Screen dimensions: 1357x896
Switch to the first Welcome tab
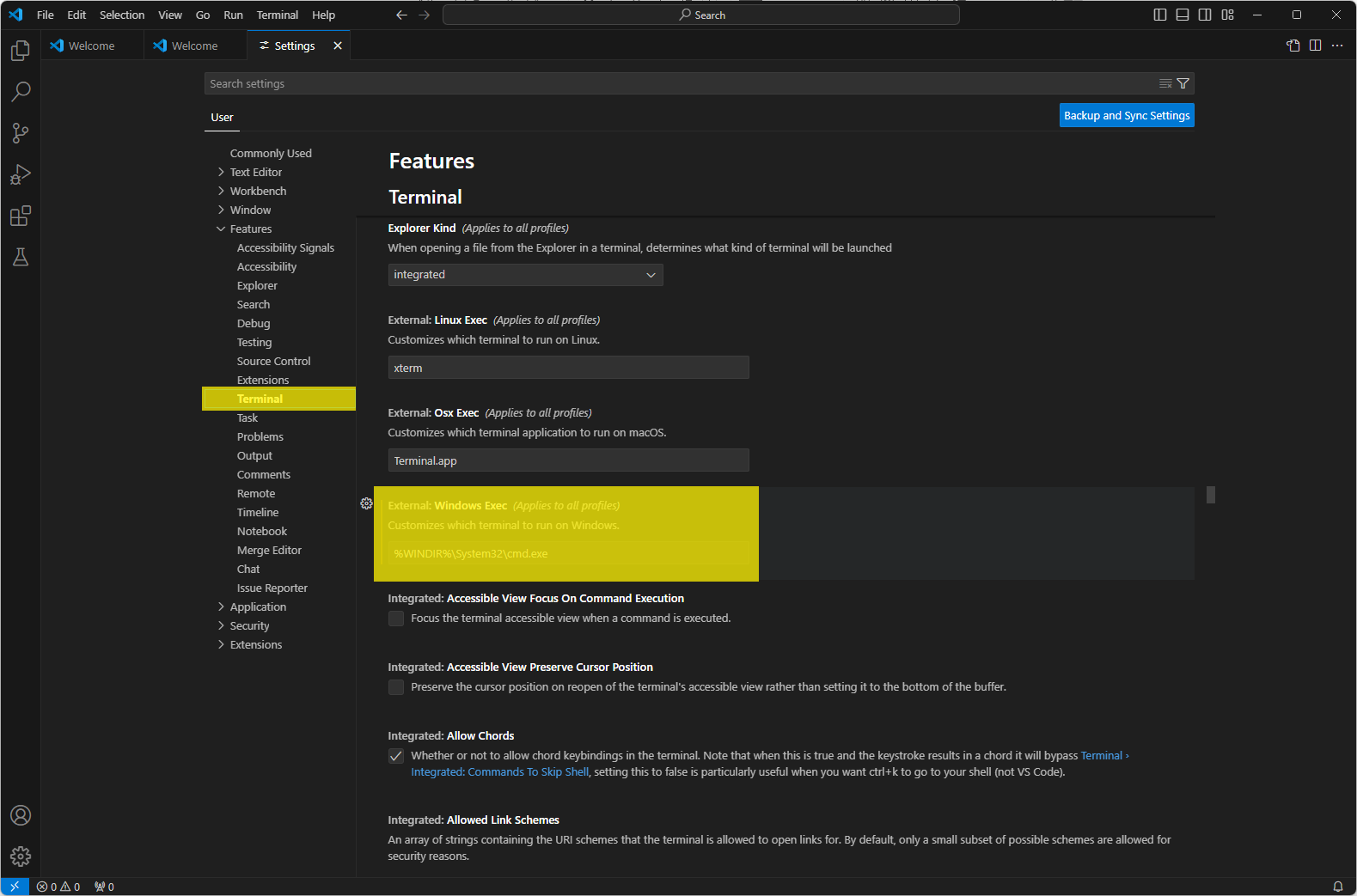(91, 46)
